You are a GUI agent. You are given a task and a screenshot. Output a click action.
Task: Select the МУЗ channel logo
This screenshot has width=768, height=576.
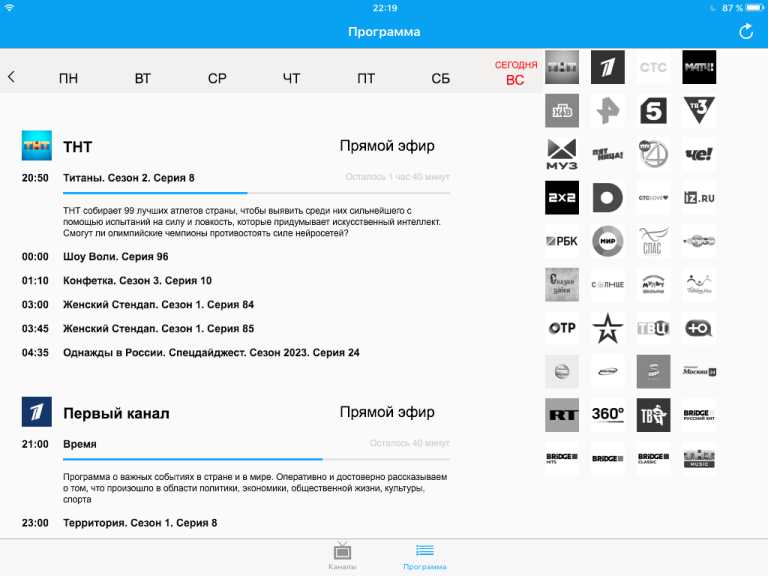pos(562,154)
